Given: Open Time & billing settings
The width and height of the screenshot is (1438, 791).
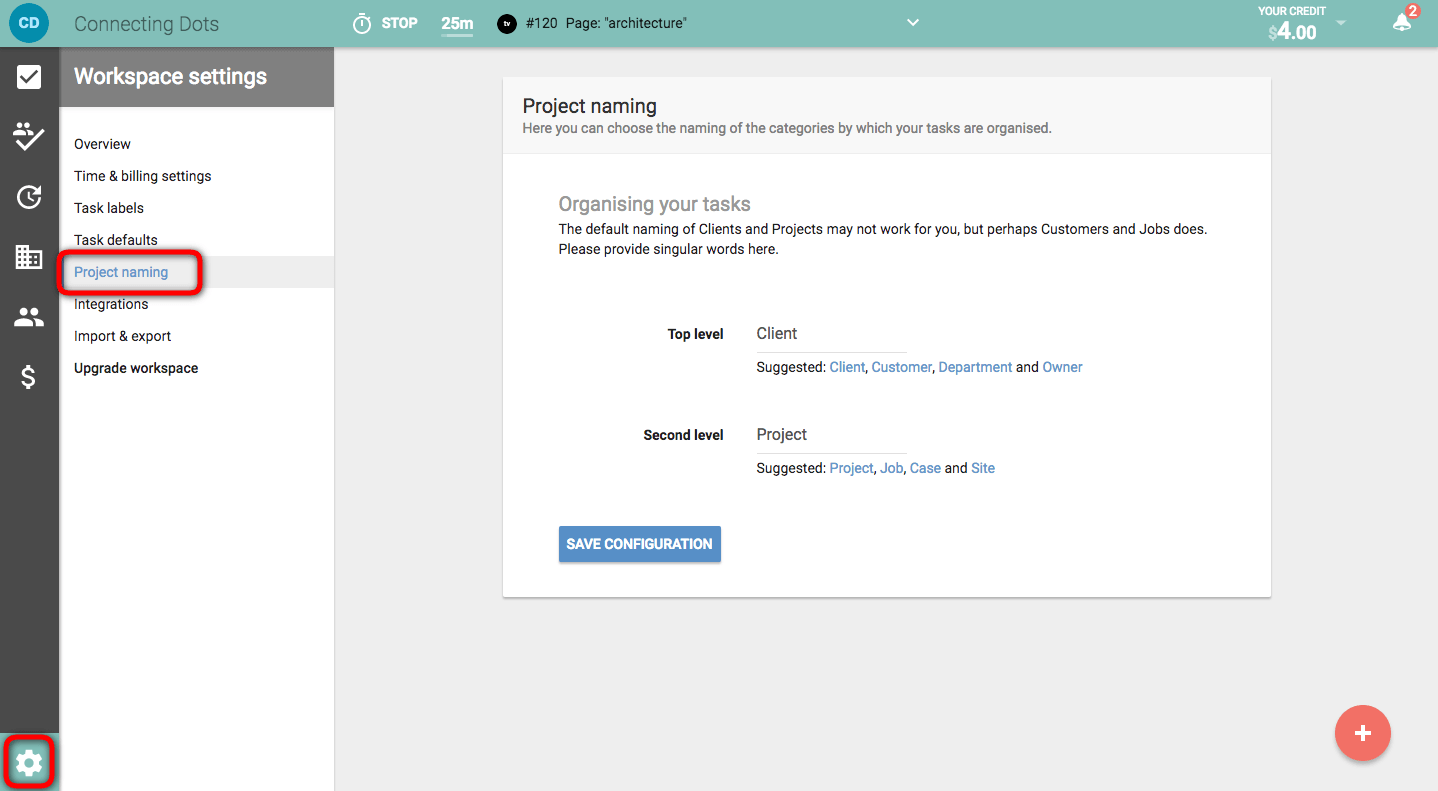Looking at the screenshot, I should 143,176.
